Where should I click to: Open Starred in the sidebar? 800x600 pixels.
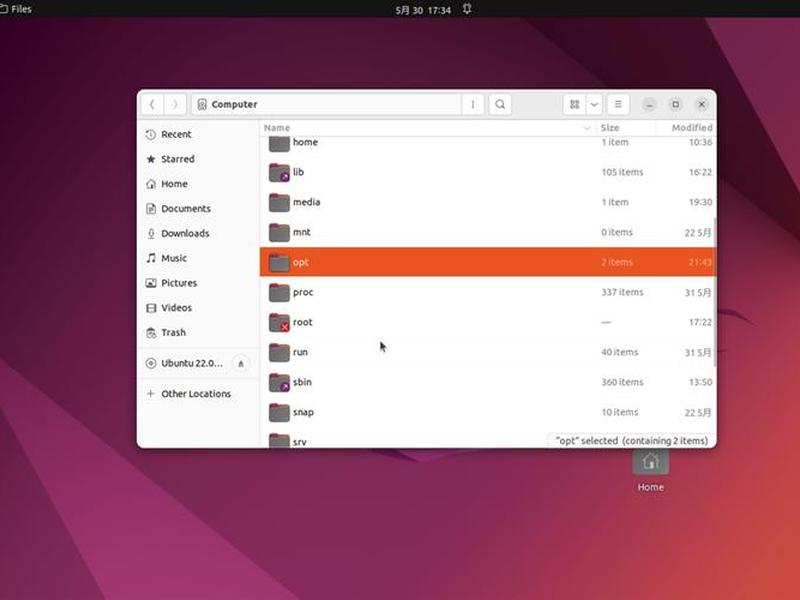tap(198, 159)
